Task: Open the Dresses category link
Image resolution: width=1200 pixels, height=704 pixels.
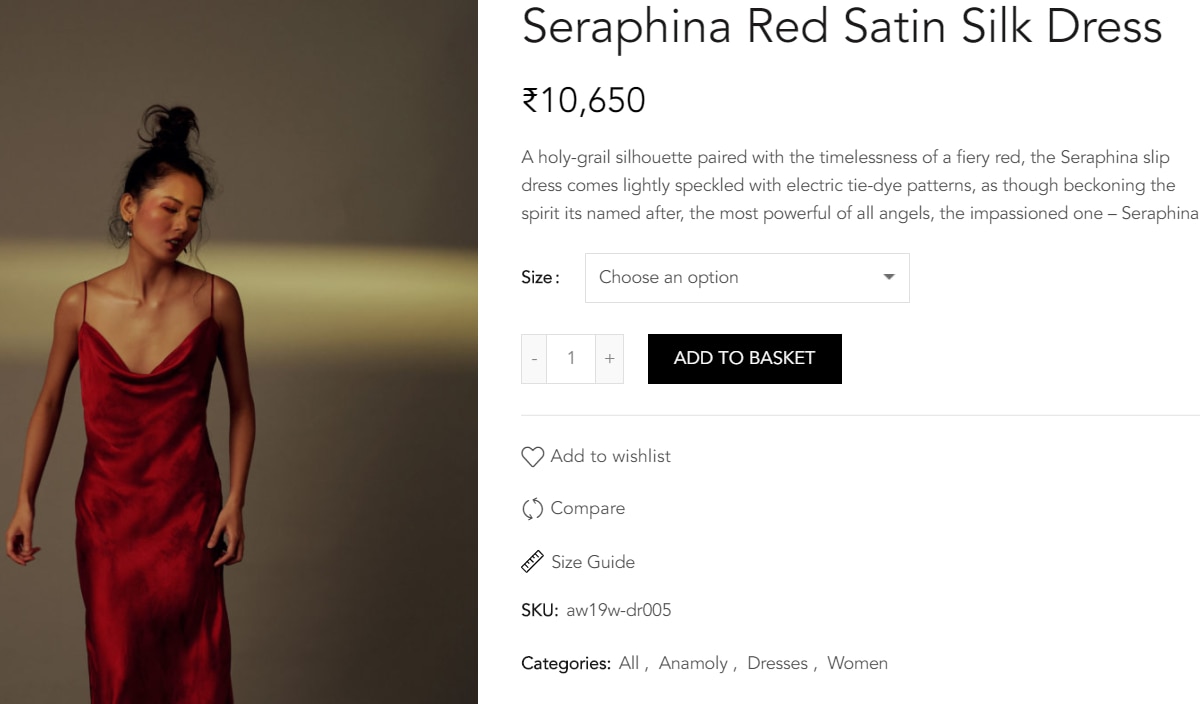Action: point(777,663)
